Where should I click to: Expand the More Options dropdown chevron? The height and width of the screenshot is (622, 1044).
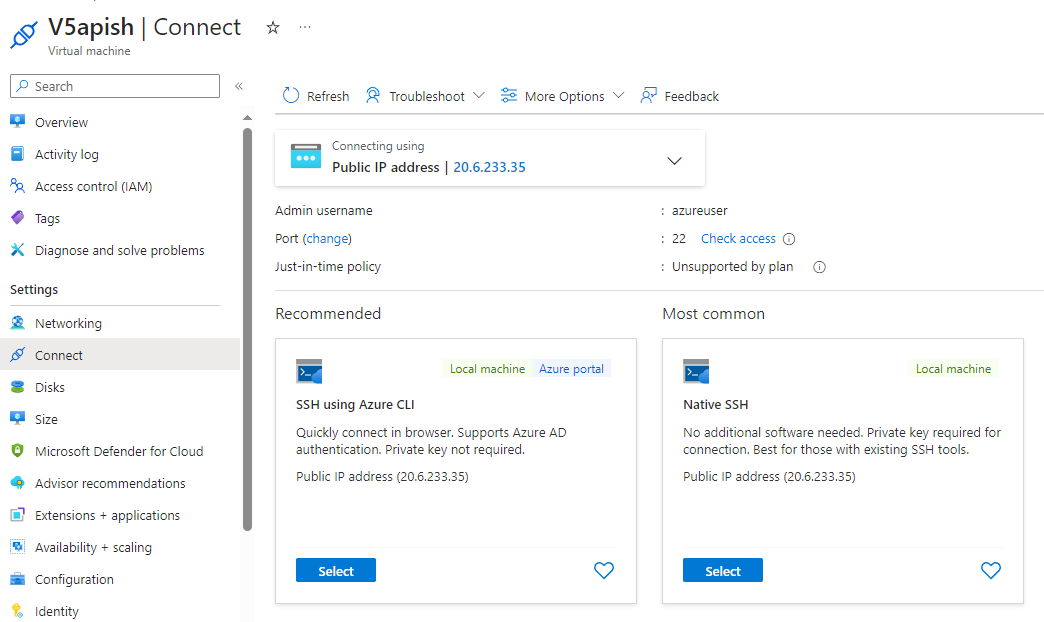coord(619,95)
